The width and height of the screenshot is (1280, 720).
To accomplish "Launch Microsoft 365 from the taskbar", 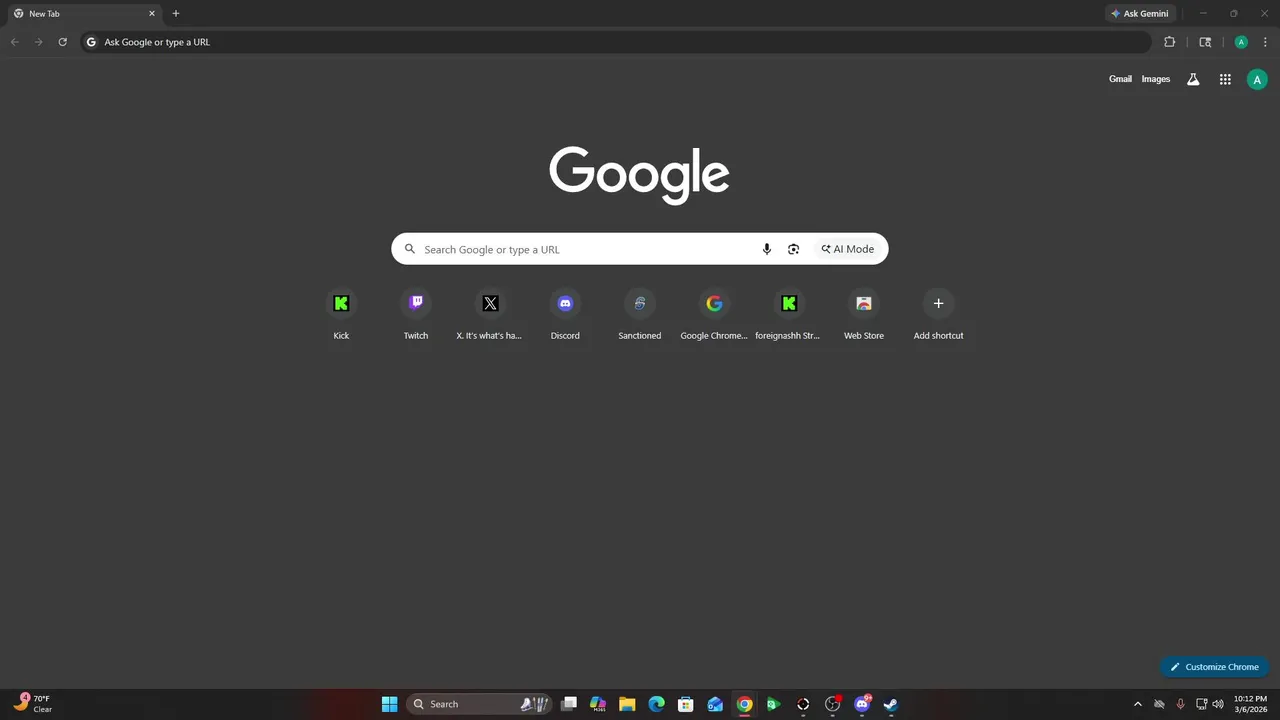I will coord(598,704).
